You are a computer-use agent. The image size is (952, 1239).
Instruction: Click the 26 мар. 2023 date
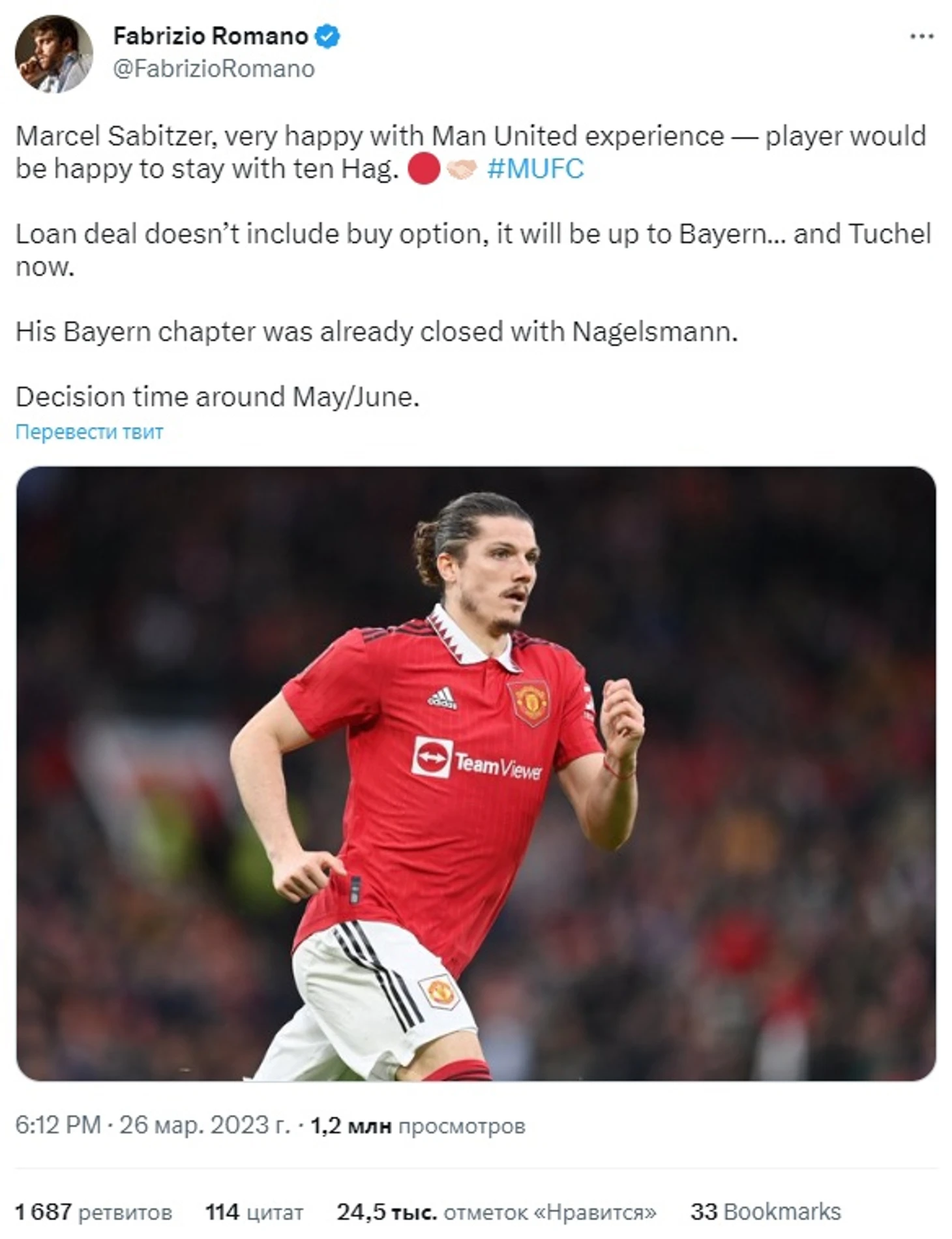point(204,1125)
